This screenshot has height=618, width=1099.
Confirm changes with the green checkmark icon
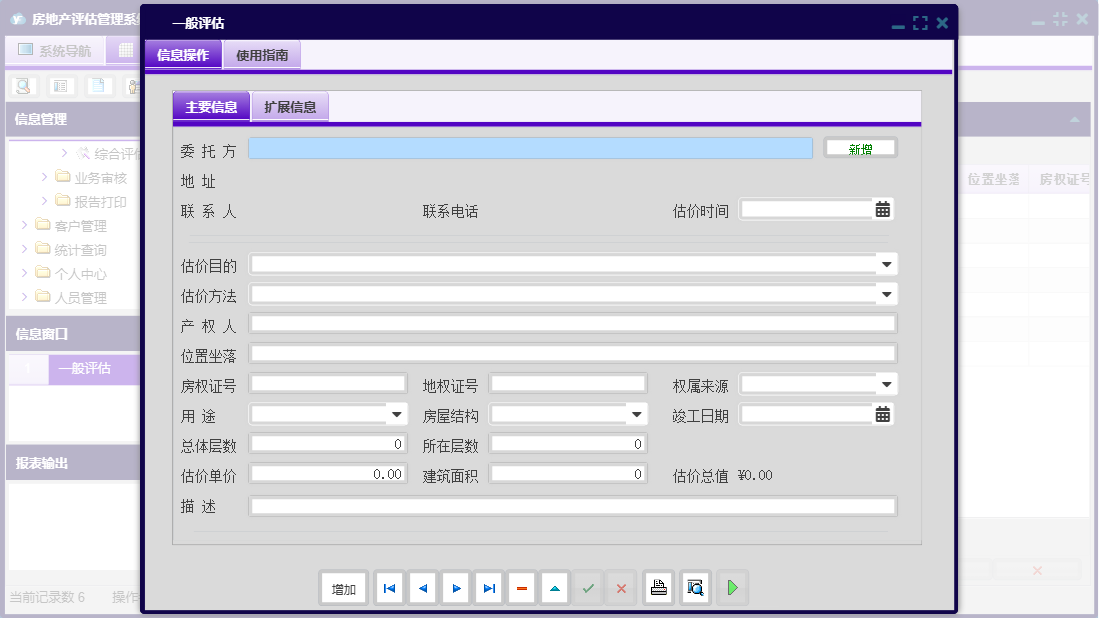(588, 588)
